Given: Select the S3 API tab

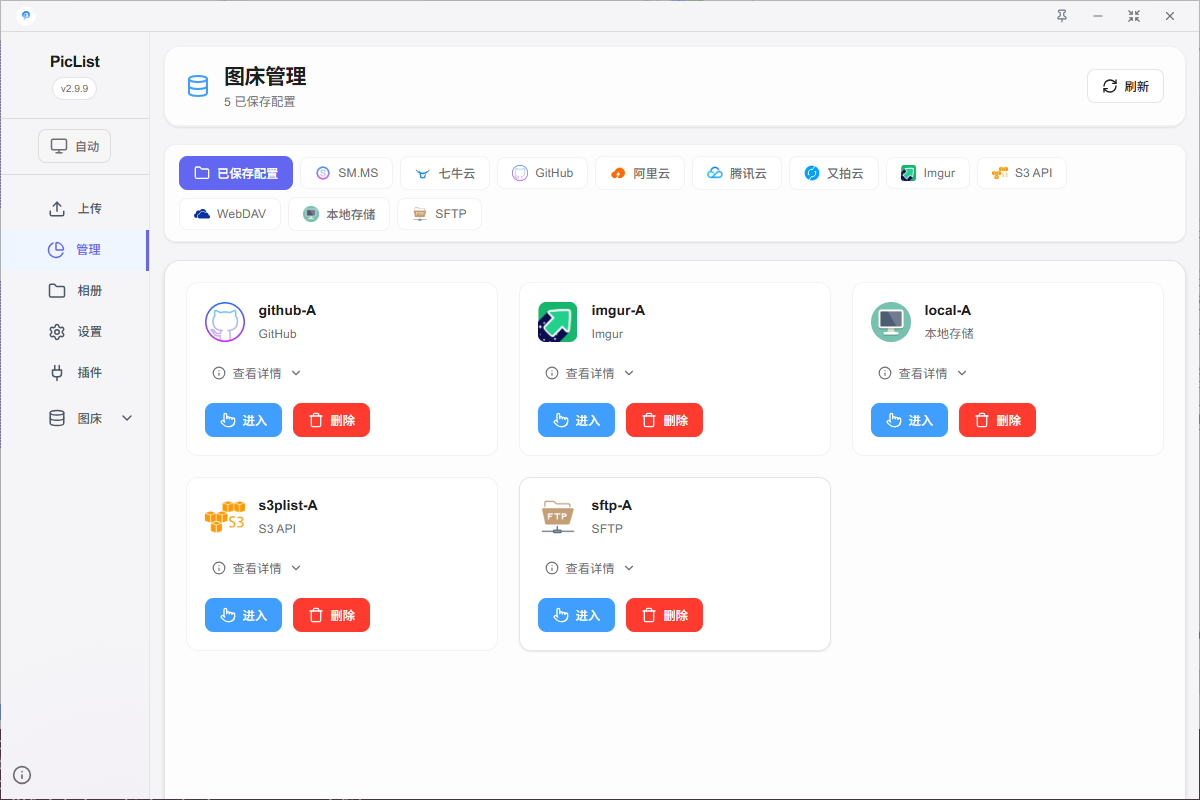Looking at the screenshot, I should tap(1022, 173).
